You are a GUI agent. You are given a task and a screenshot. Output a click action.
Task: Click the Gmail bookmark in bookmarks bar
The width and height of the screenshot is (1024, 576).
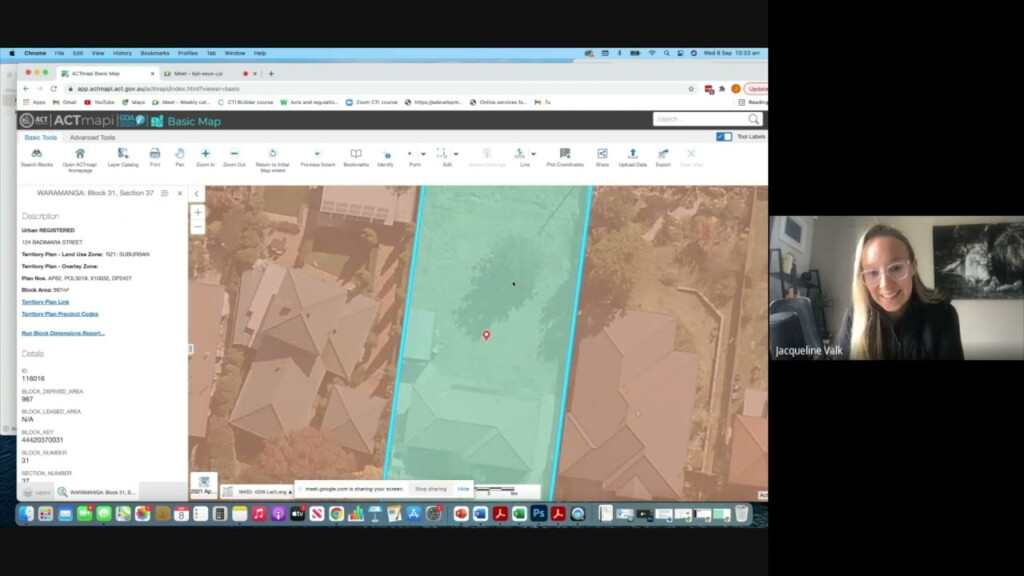(x=65, y=103)
